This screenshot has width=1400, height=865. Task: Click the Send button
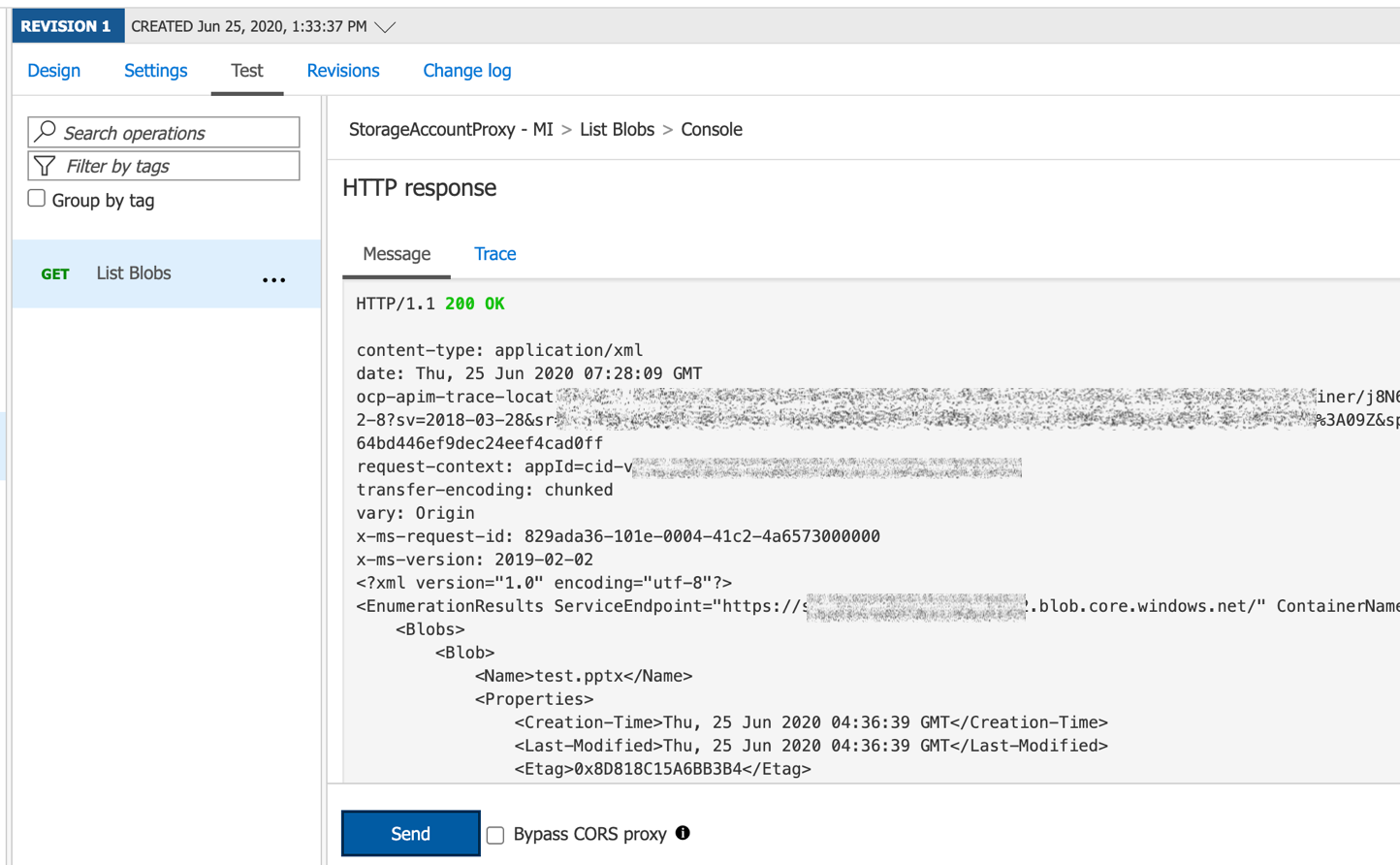(x=411, y=834)
